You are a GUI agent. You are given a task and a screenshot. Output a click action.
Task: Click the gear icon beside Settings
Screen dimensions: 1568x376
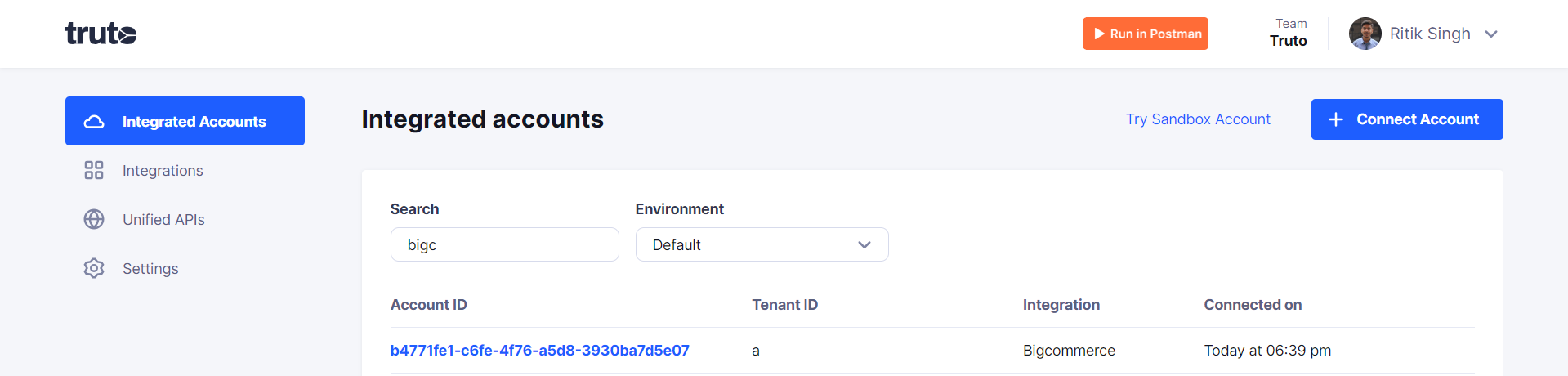[x=94, y=268]
